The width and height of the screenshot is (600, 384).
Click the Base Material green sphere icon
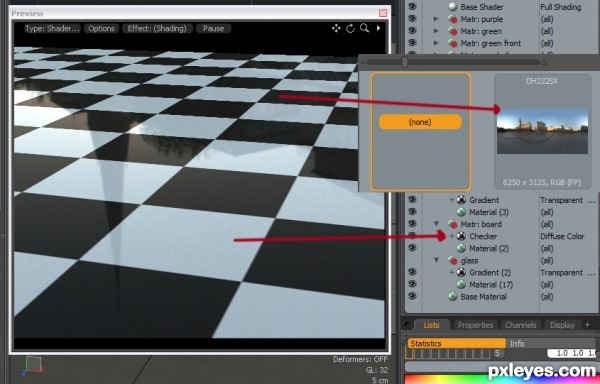[453, 297]
